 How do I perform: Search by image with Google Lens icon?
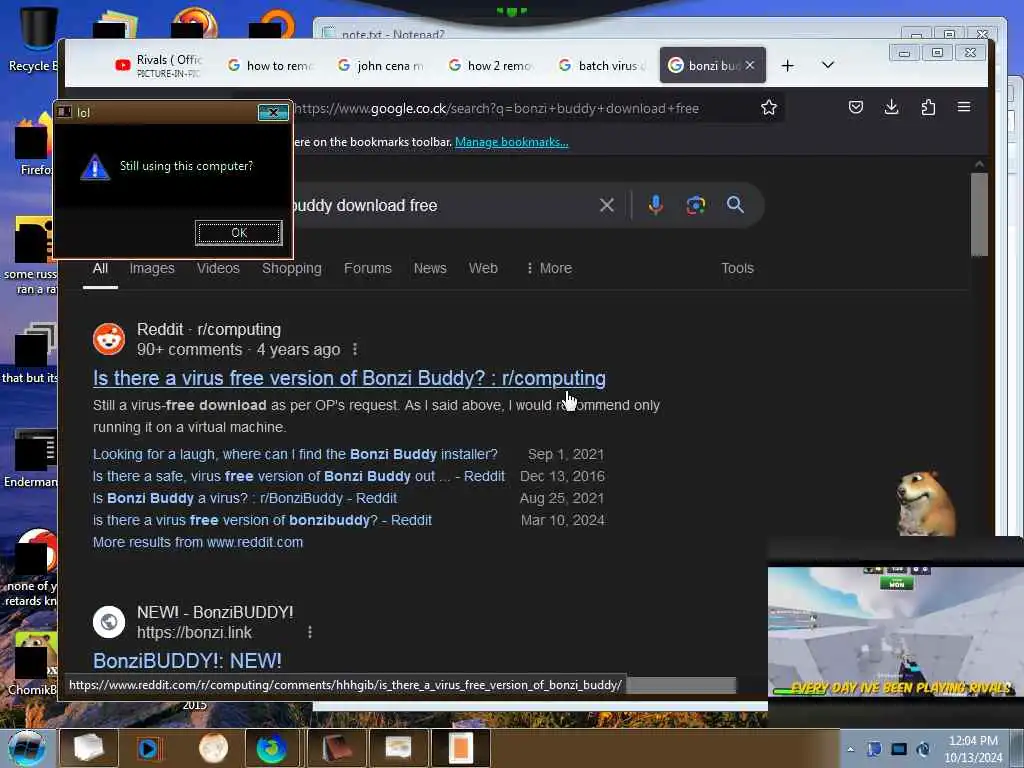(x=696, y=205)
